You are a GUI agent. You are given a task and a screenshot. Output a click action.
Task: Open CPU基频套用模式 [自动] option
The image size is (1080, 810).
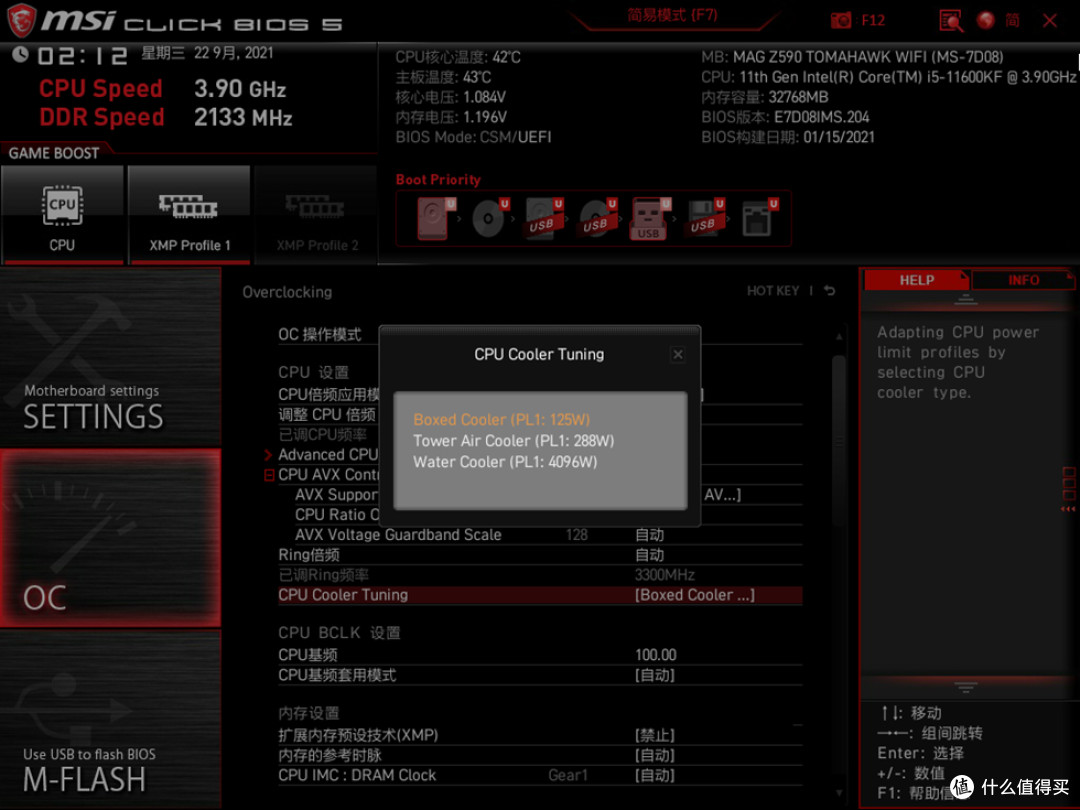[x=654, y=676]
